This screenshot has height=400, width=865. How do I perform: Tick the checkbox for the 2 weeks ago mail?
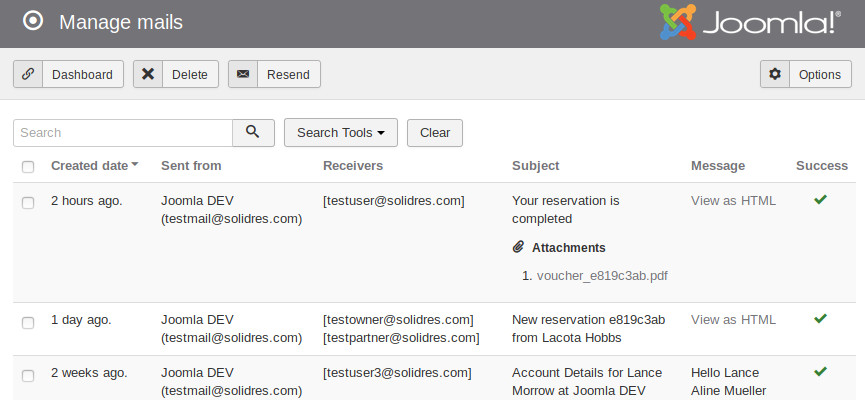point(28,375)
